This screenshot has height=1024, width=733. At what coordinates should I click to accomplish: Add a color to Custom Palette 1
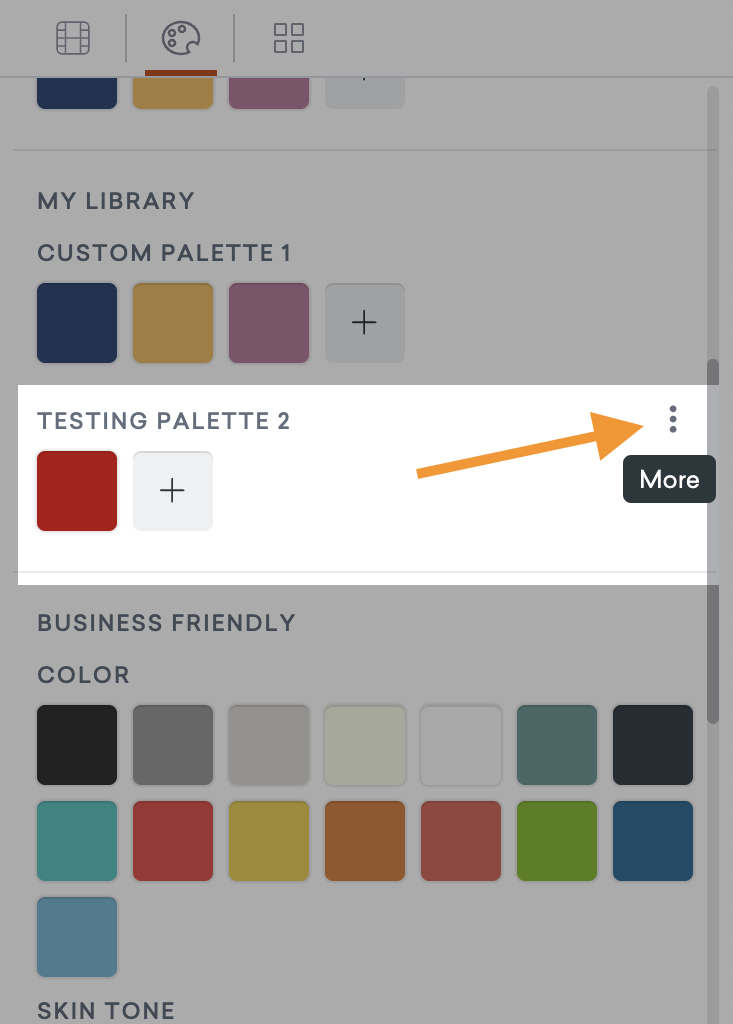tap(365, 323)
